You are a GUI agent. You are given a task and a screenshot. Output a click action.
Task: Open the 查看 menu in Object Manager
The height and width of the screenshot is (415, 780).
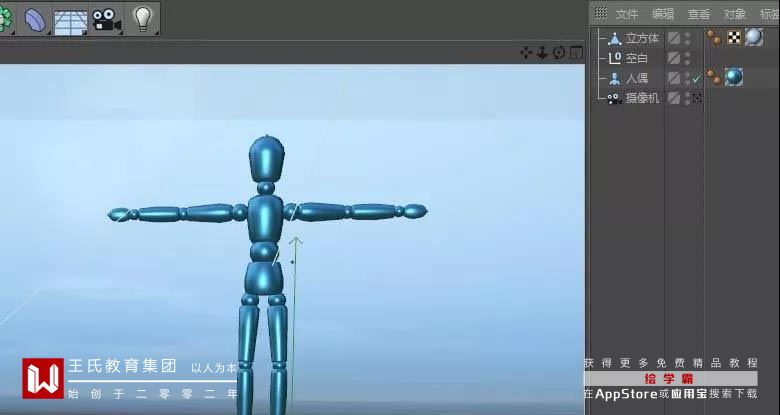click(699, 14)
